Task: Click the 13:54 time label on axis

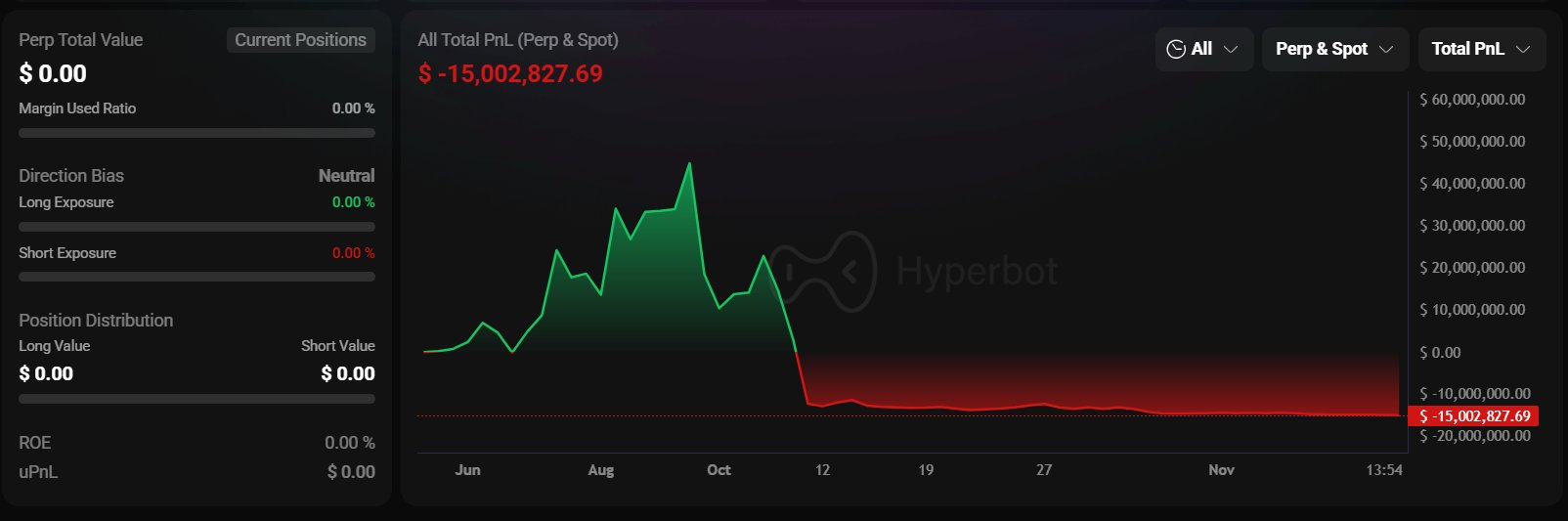Action: (x=1383, y=470)
